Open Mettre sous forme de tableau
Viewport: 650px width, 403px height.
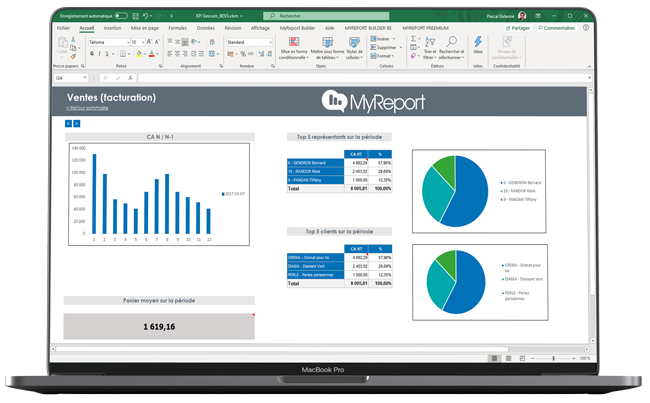[327, 48]
